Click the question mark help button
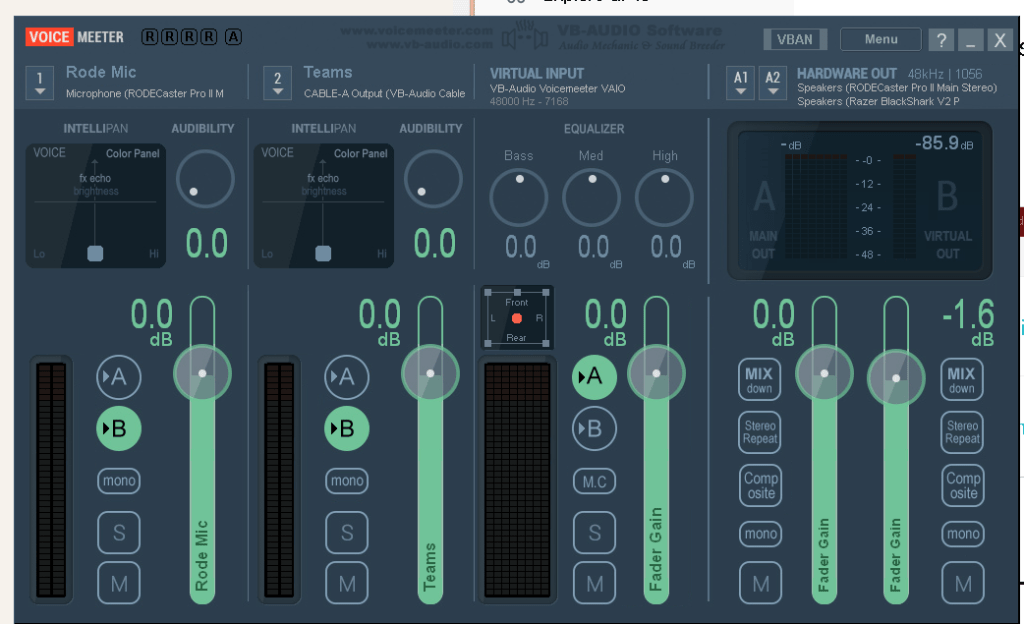1024x624 pixels. coord(941,40)
